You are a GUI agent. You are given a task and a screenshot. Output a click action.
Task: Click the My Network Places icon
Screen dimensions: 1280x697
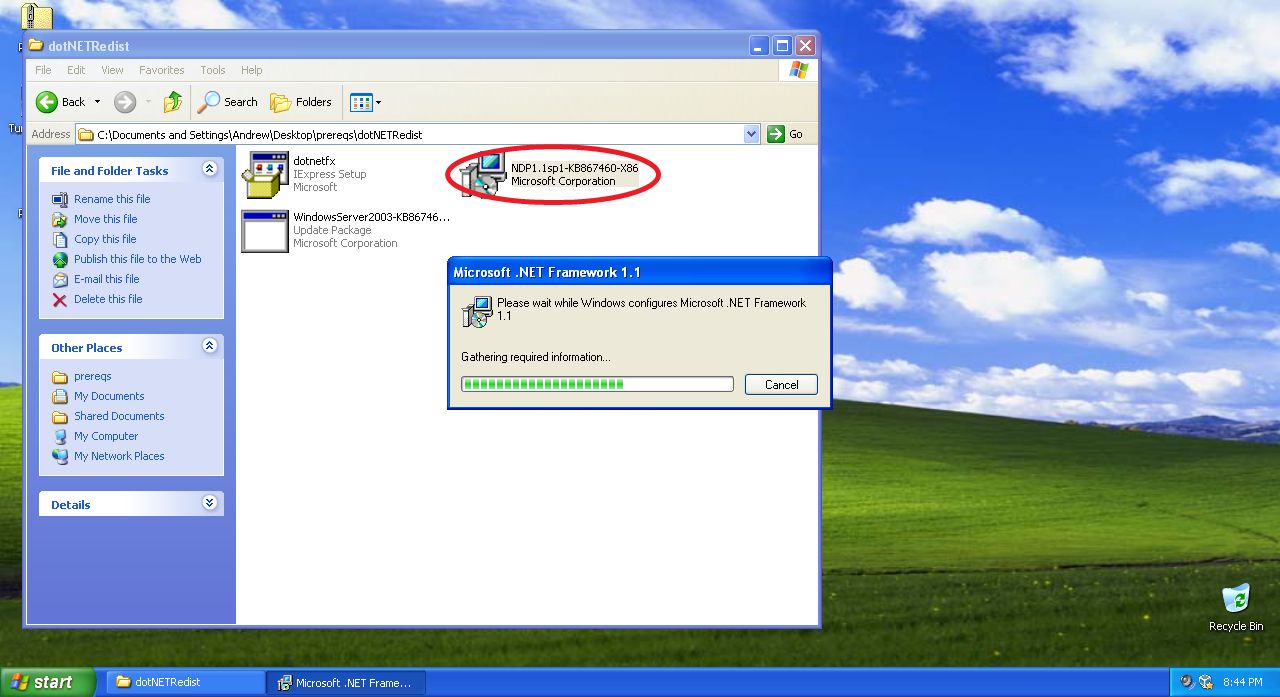pyautogui.click(x=60, y=456)
